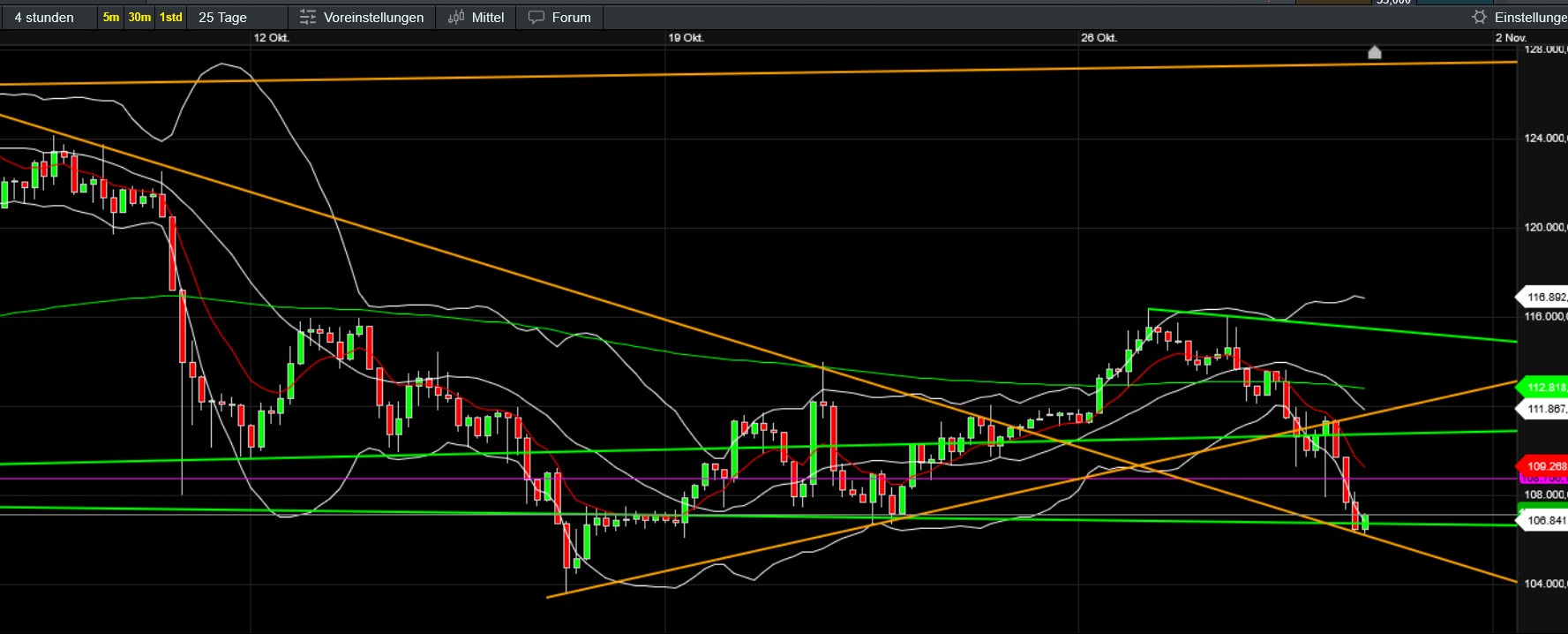Switch to the 30m timeframe
1568x634 pixels.
[139, 18]
